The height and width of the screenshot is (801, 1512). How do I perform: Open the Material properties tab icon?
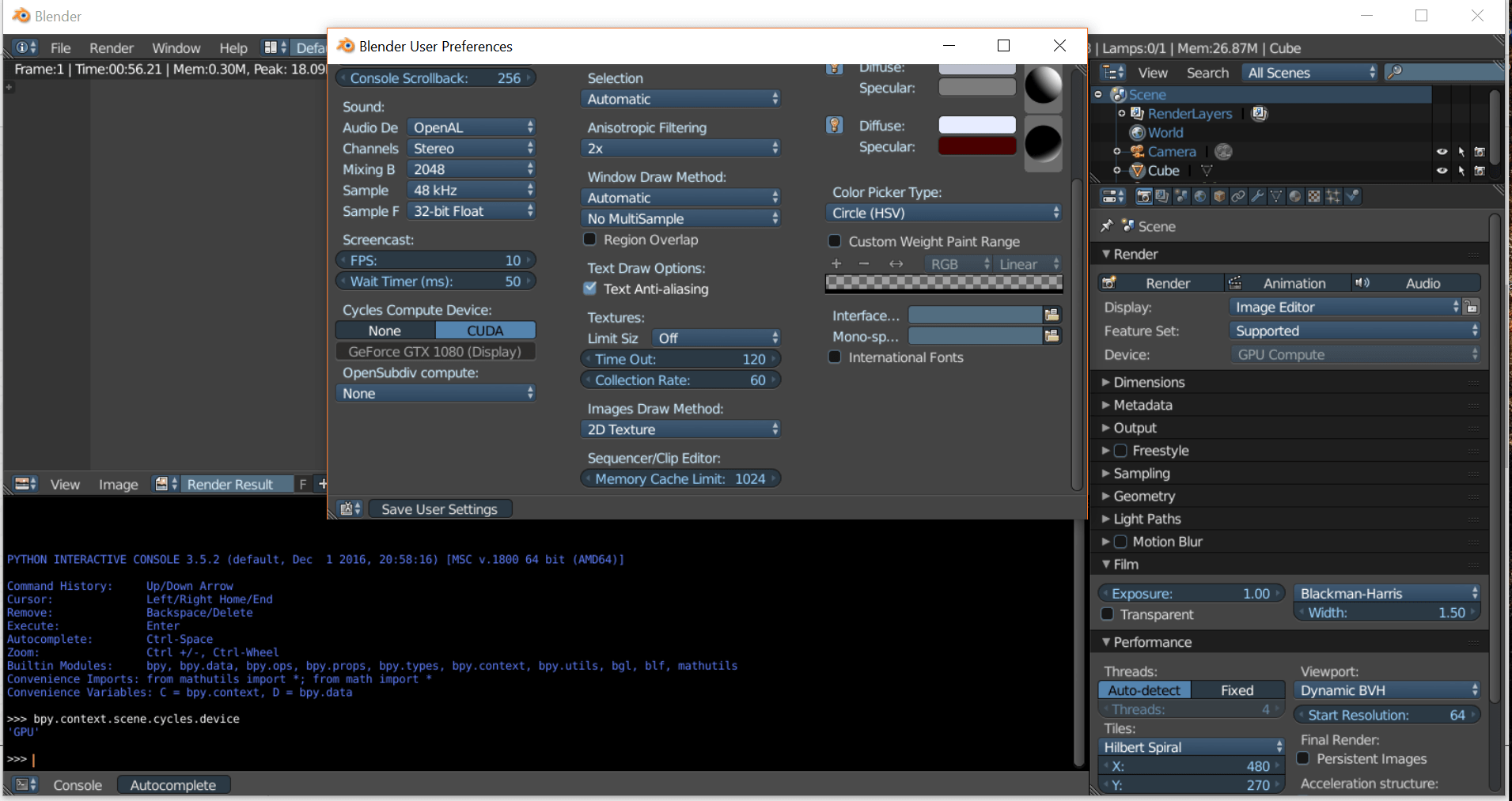[1294, 196]
